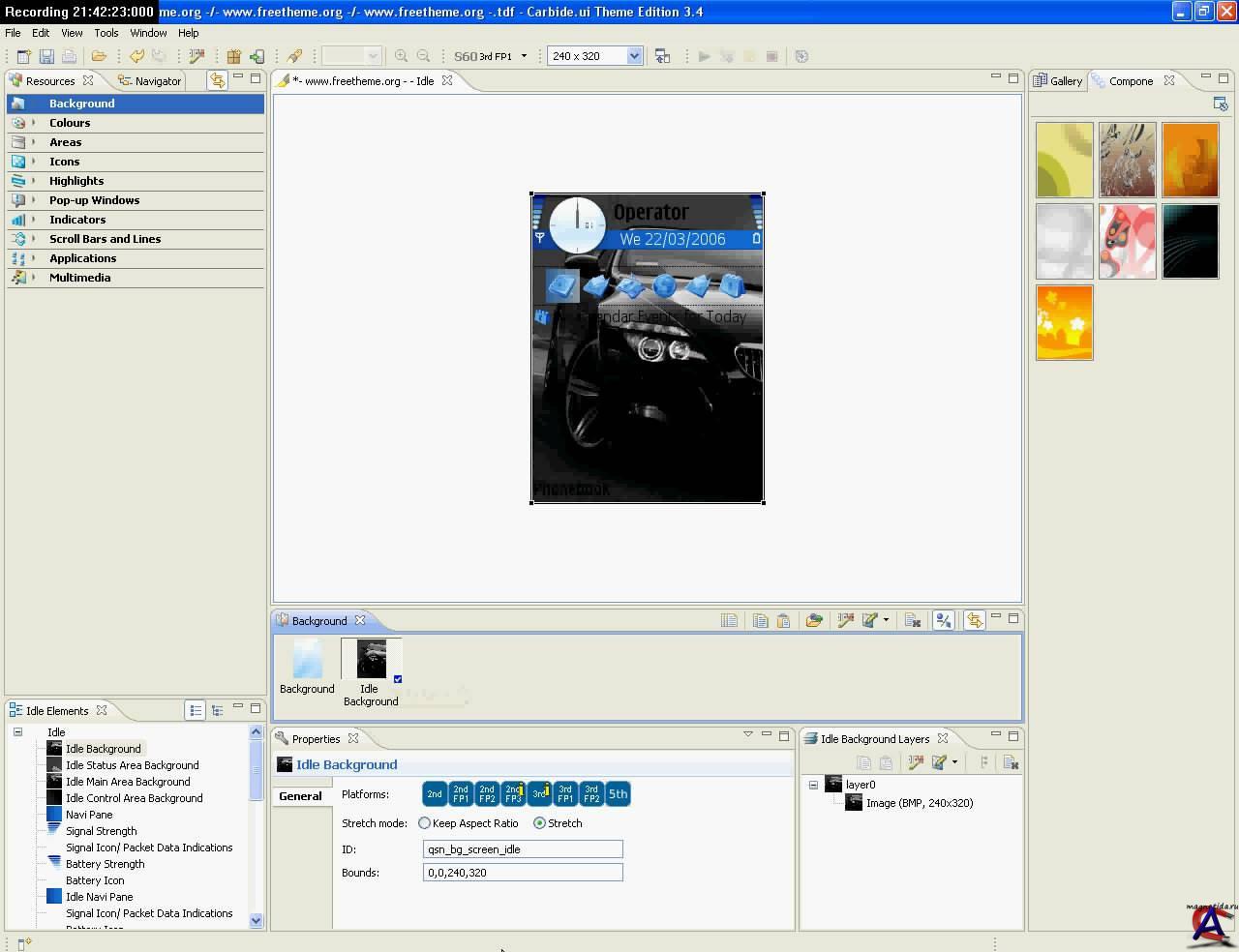This screenshot has width=1239, height=952.
Task: Click the Undo arrow in the toolbar
Action: 136,56
